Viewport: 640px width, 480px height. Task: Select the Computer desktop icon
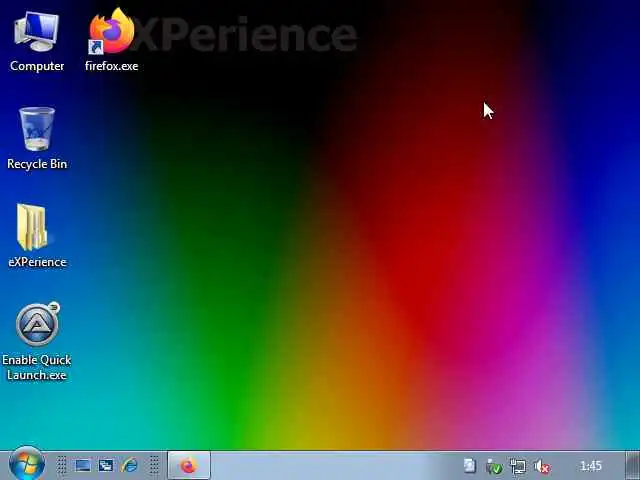click(37, 41)
